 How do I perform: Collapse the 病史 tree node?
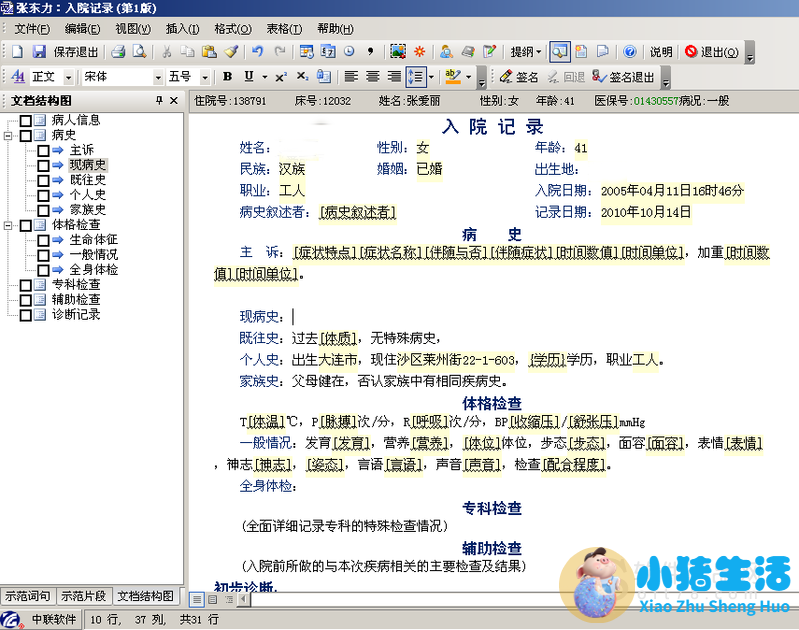[9, 135]
